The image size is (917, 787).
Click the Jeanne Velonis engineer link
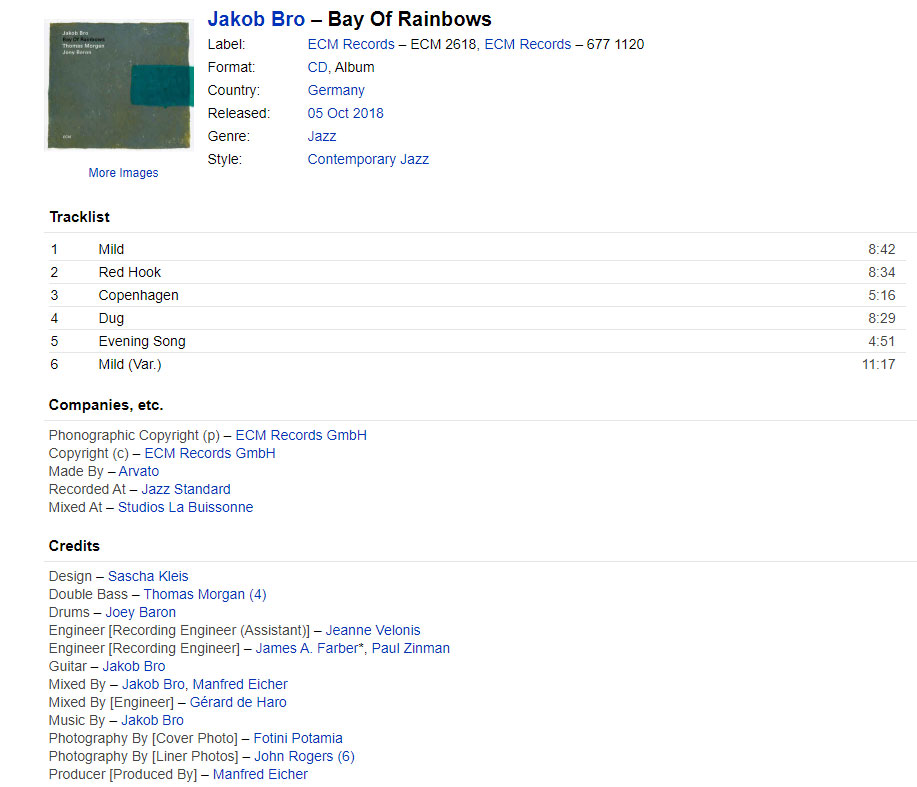click(x=373, y=630)
